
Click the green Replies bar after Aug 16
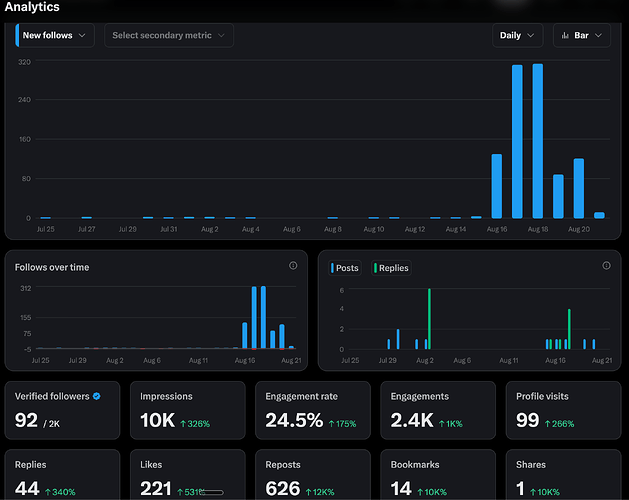tap(569, 329)
